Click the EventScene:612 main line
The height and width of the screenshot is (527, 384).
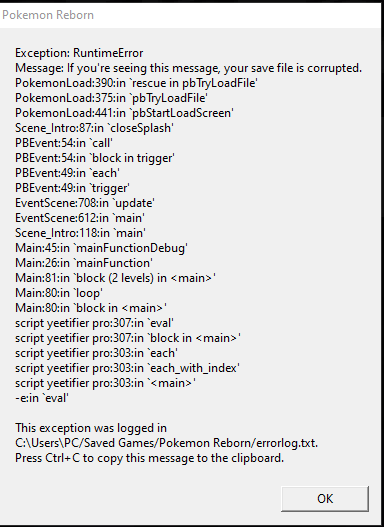(80, 218)
